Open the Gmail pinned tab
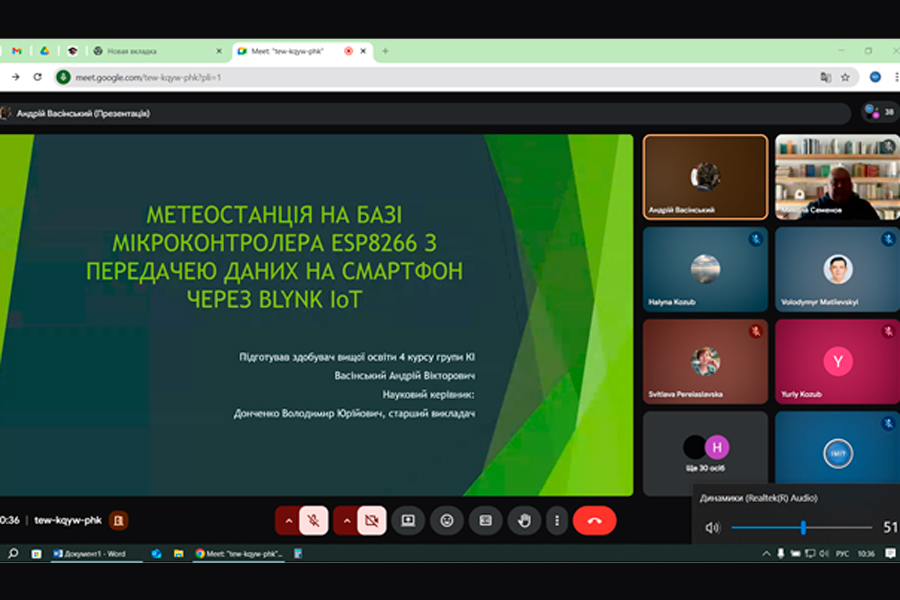Image resolution: width=900 pixels, height=600 pixels. [x=17, y=51]
